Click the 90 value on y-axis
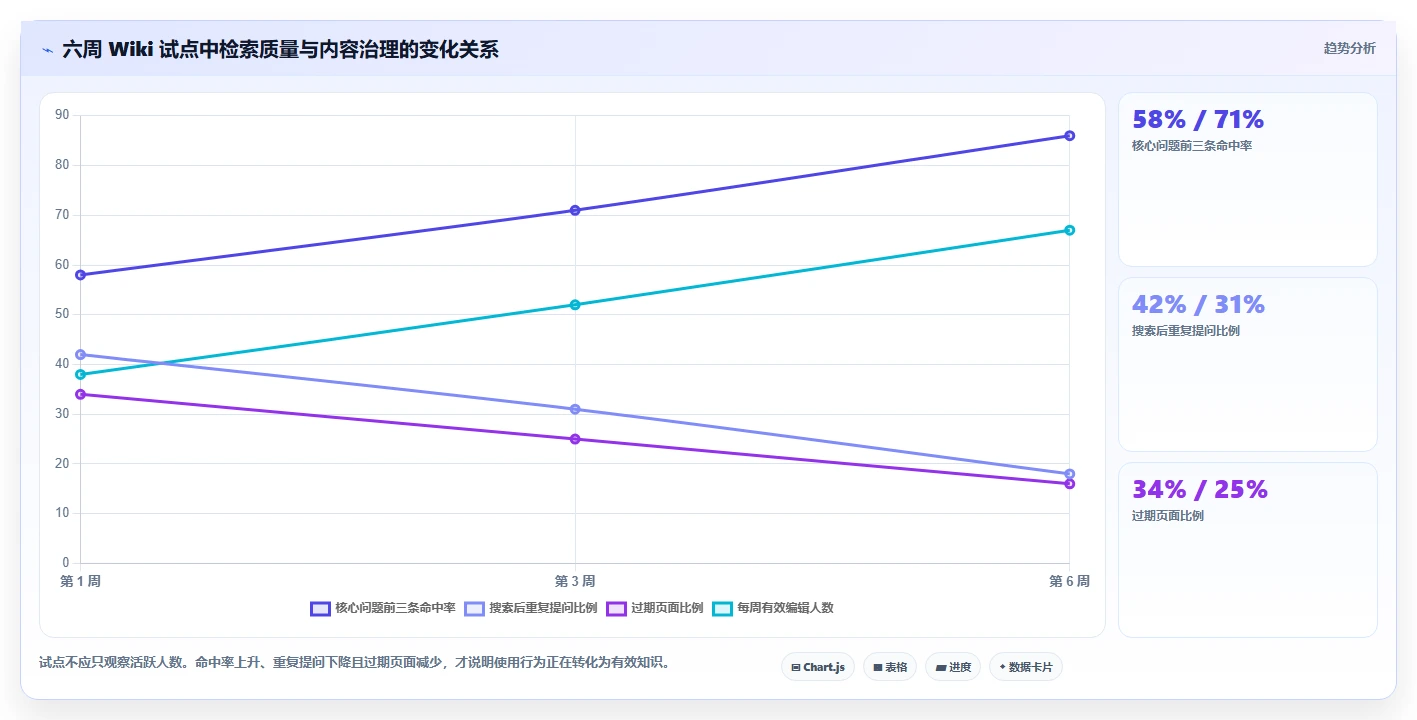Viewport: 1417px width, 720px height. [62, 115]
